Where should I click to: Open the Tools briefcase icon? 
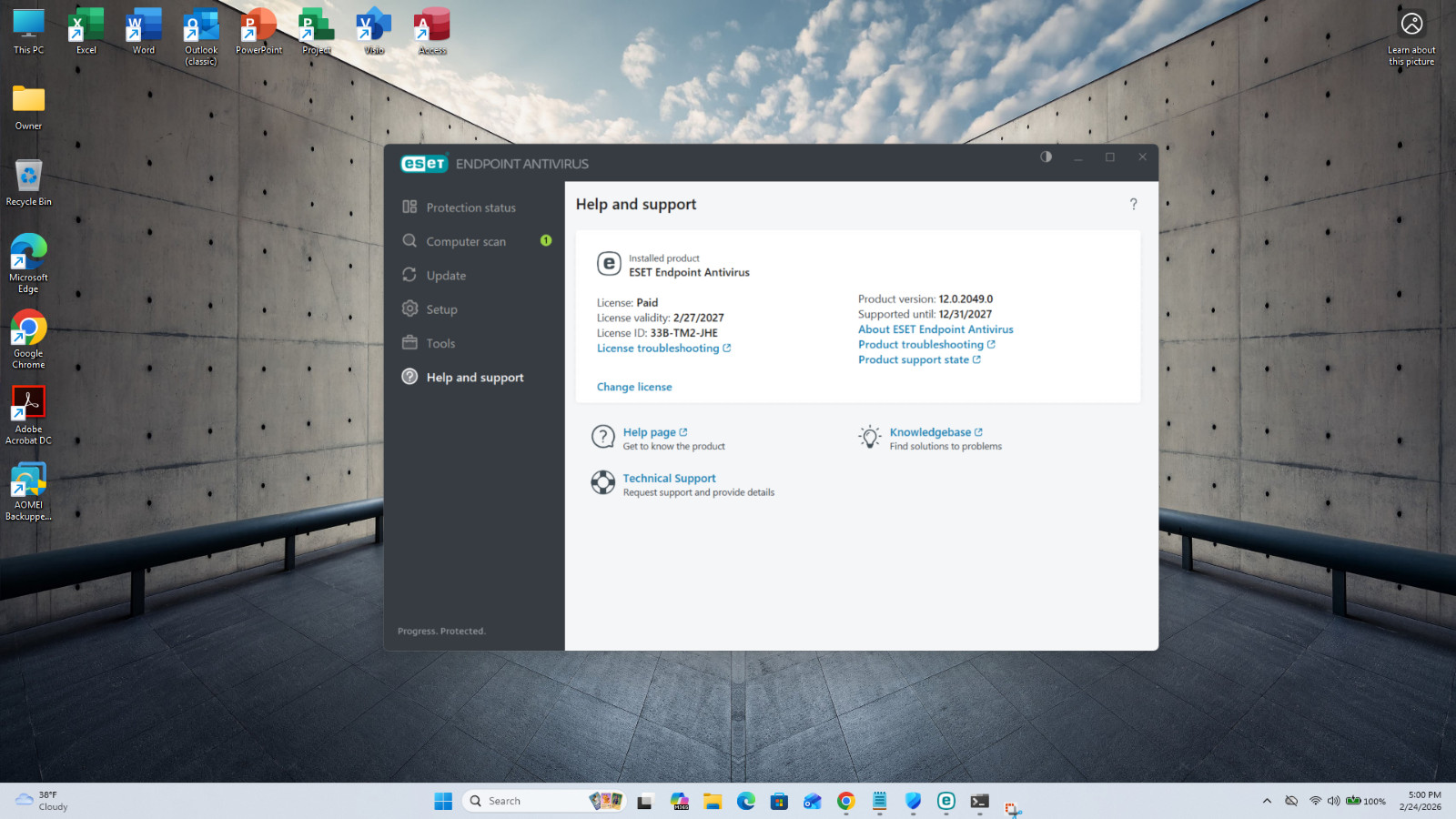pos(409,343)
